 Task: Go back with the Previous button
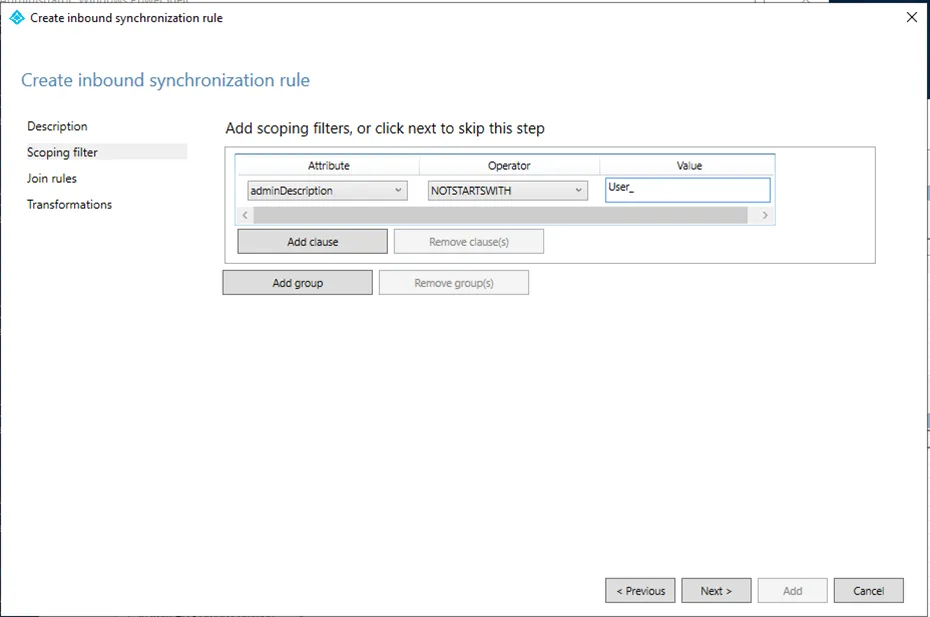tap(640, 590)
